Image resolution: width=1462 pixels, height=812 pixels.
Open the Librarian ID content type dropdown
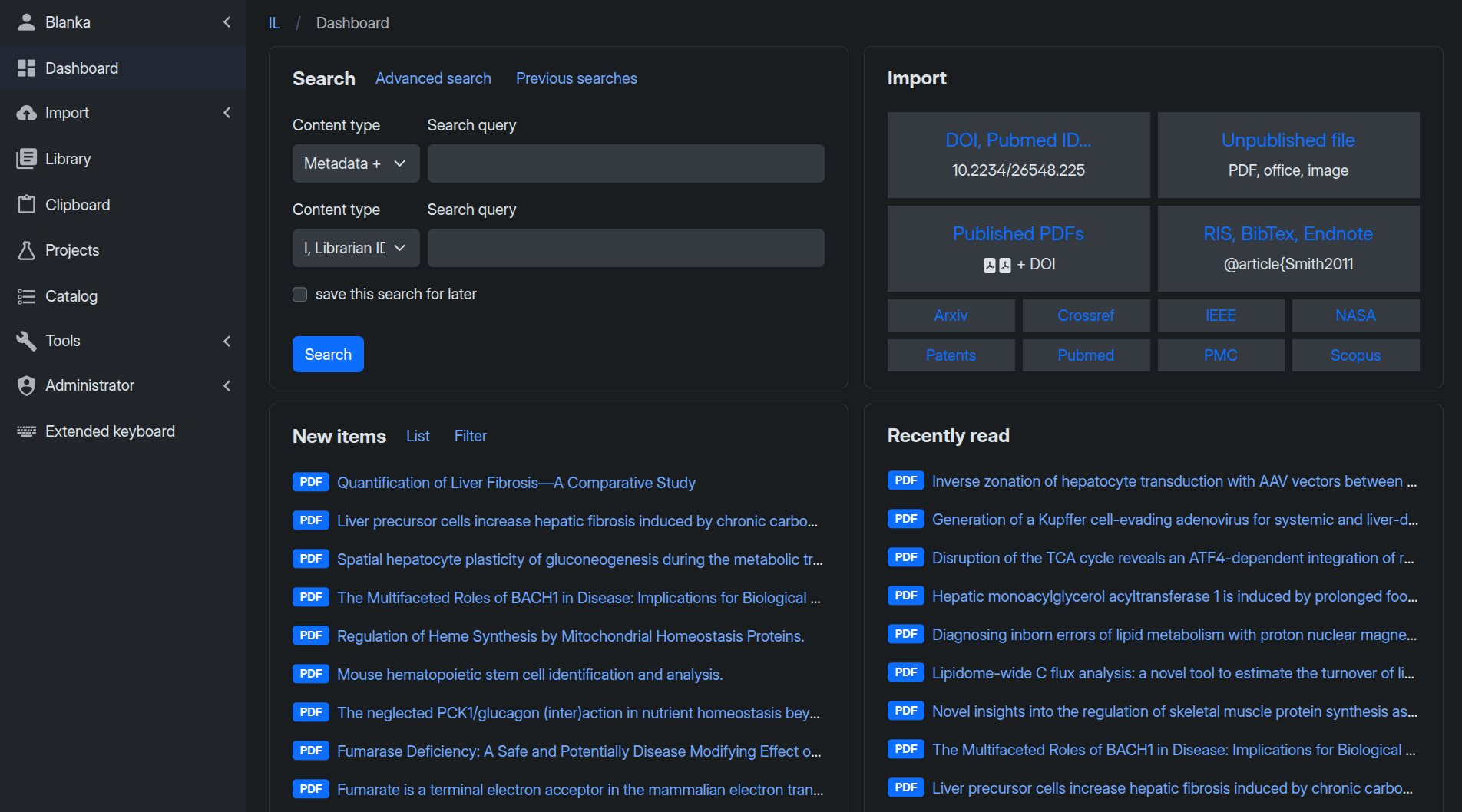[x=356, y=247]
